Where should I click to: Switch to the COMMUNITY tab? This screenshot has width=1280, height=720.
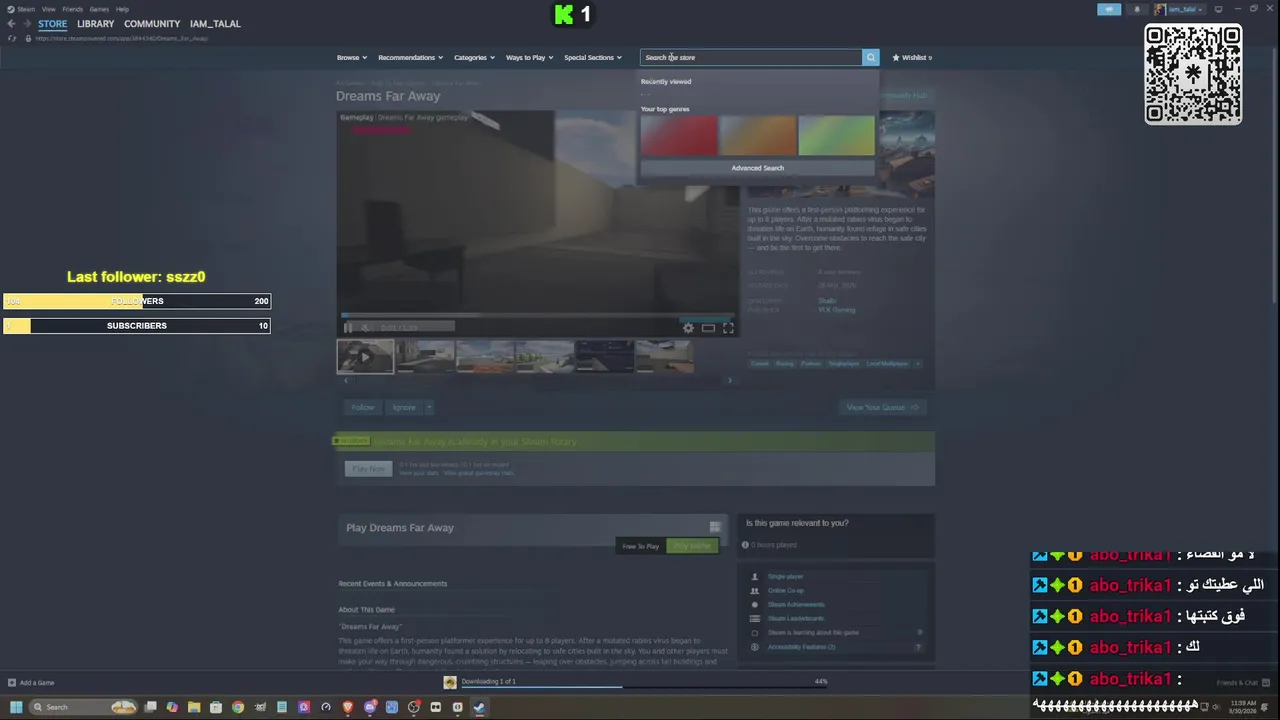[152, 24]
